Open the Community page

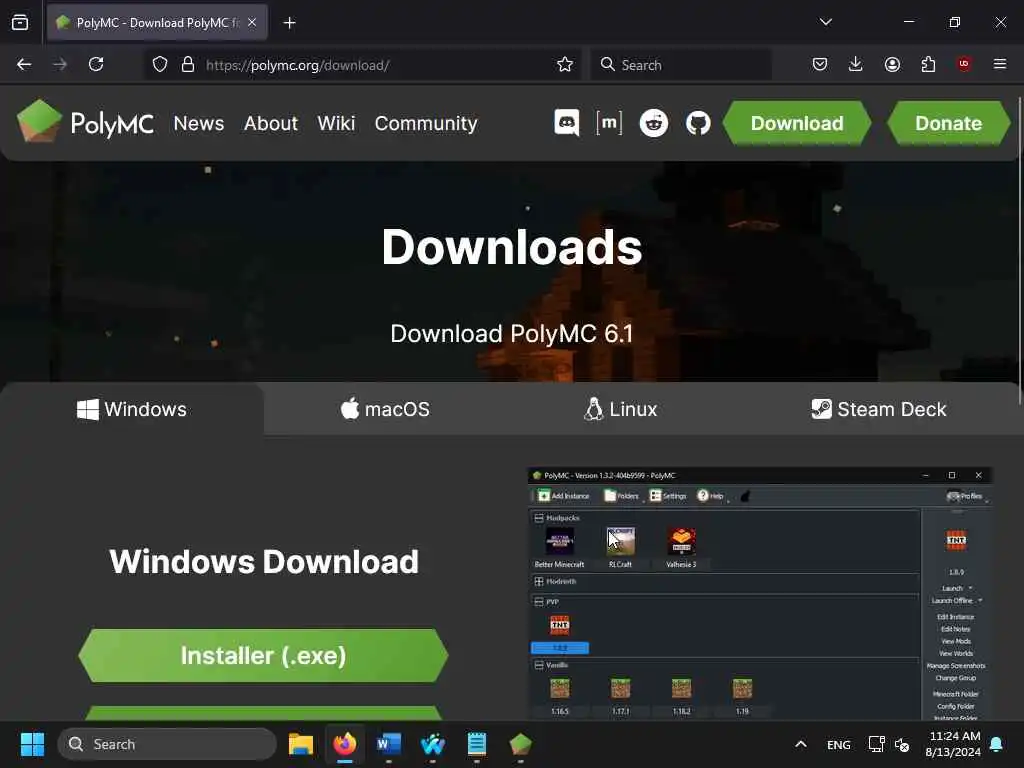pyautogui.click(x=426, y=123)
